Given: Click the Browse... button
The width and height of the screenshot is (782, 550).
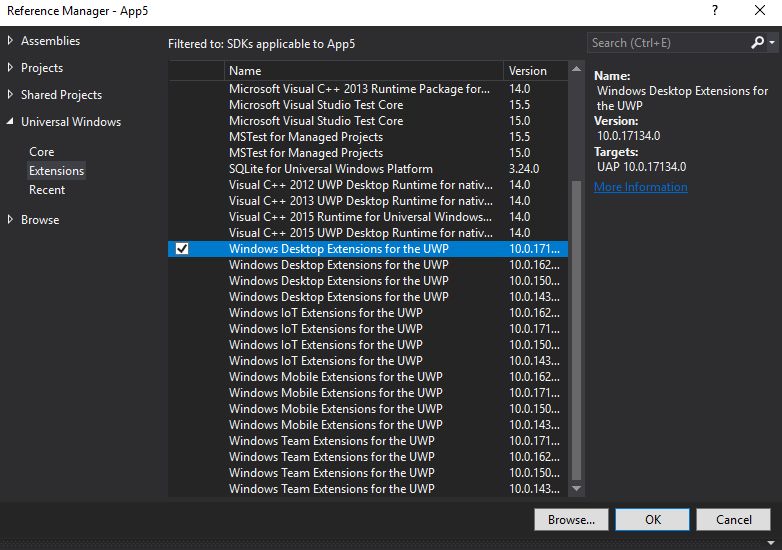Looking at the screenshot, I should click(x=571, y=520).
